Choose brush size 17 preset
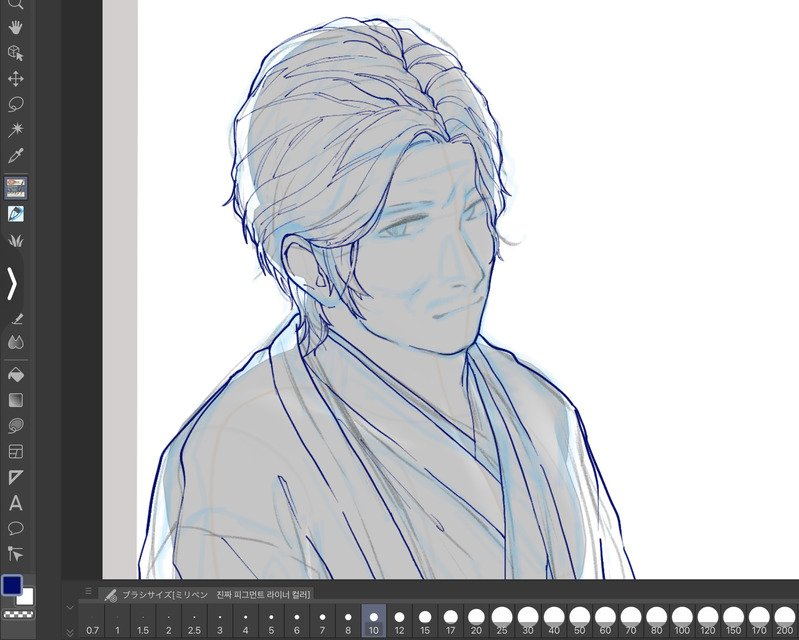Viewport: 799px width, 640px height. point(450,621)
